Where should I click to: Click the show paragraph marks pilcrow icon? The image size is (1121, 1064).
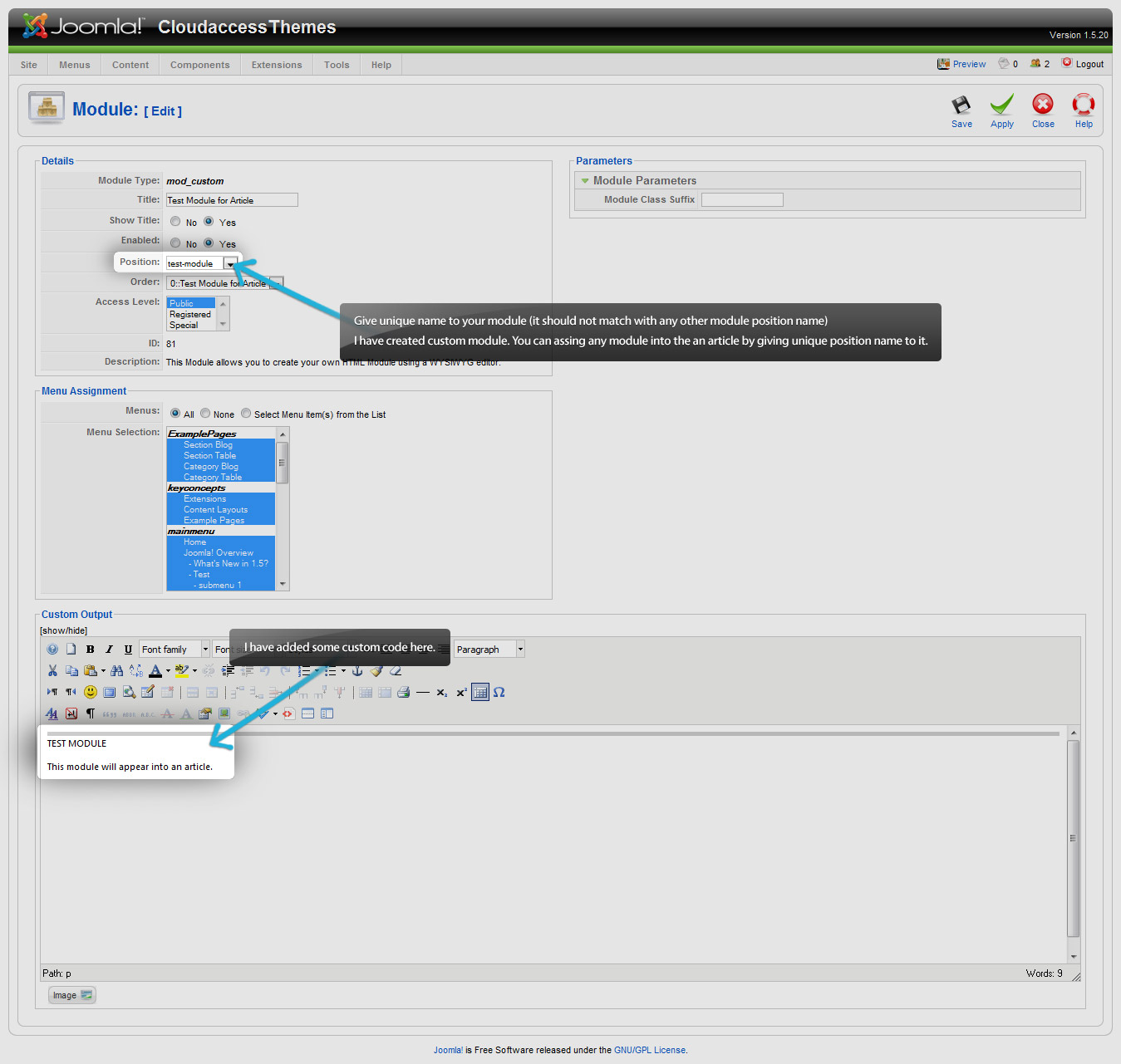91,713
